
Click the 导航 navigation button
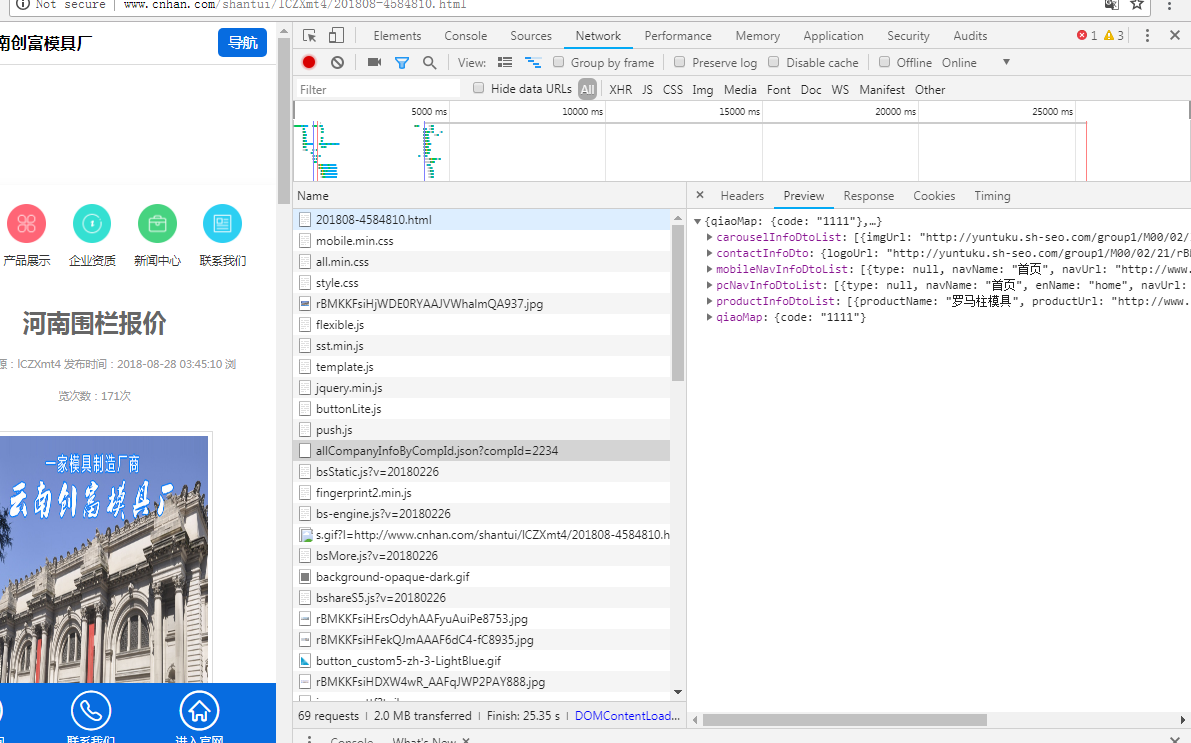242,43
